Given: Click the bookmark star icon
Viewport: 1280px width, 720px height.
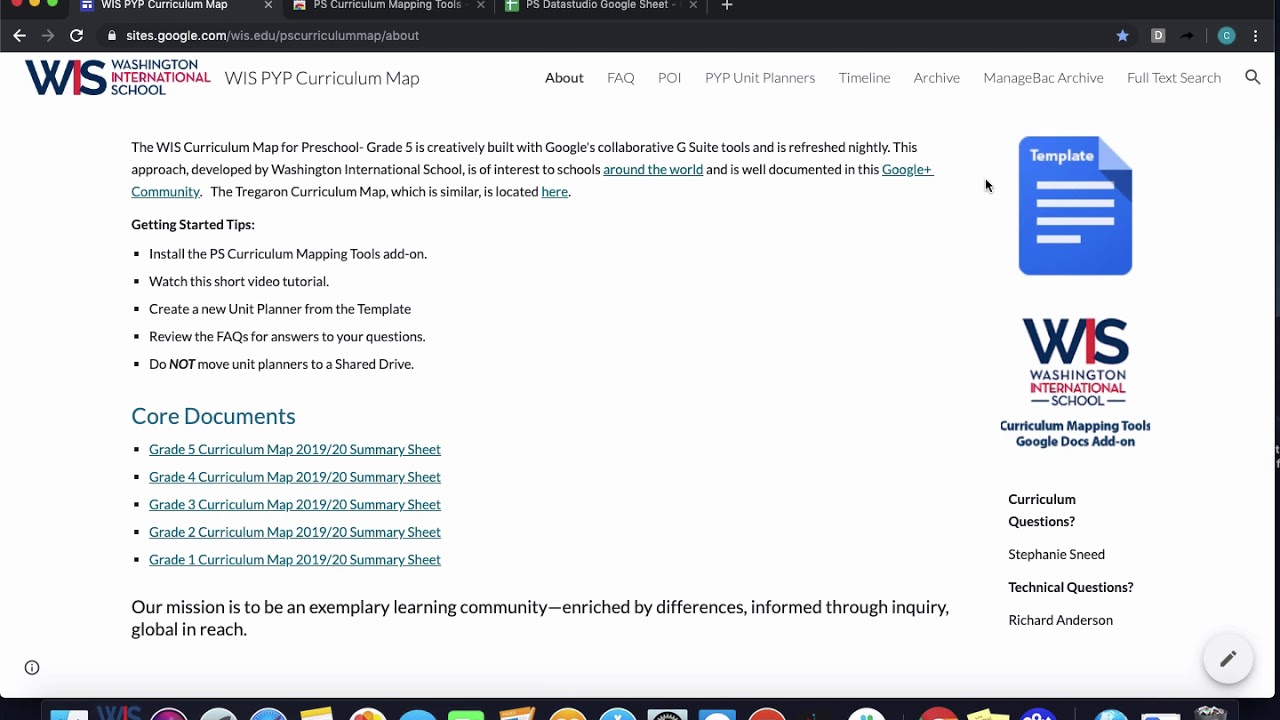Looking at the screenshot, I should tap(1122, 35).
